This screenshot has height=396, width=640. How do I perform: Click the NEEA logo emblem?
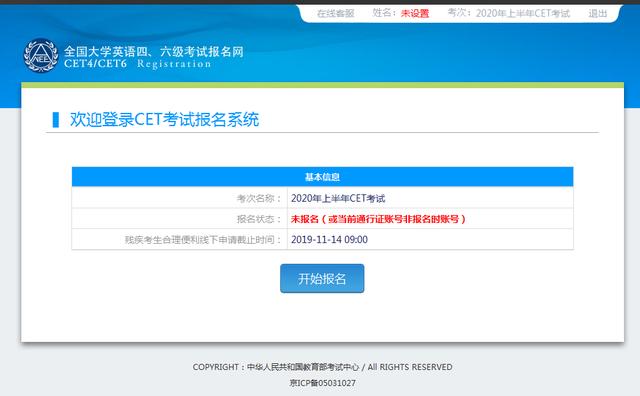click(41, 56)
